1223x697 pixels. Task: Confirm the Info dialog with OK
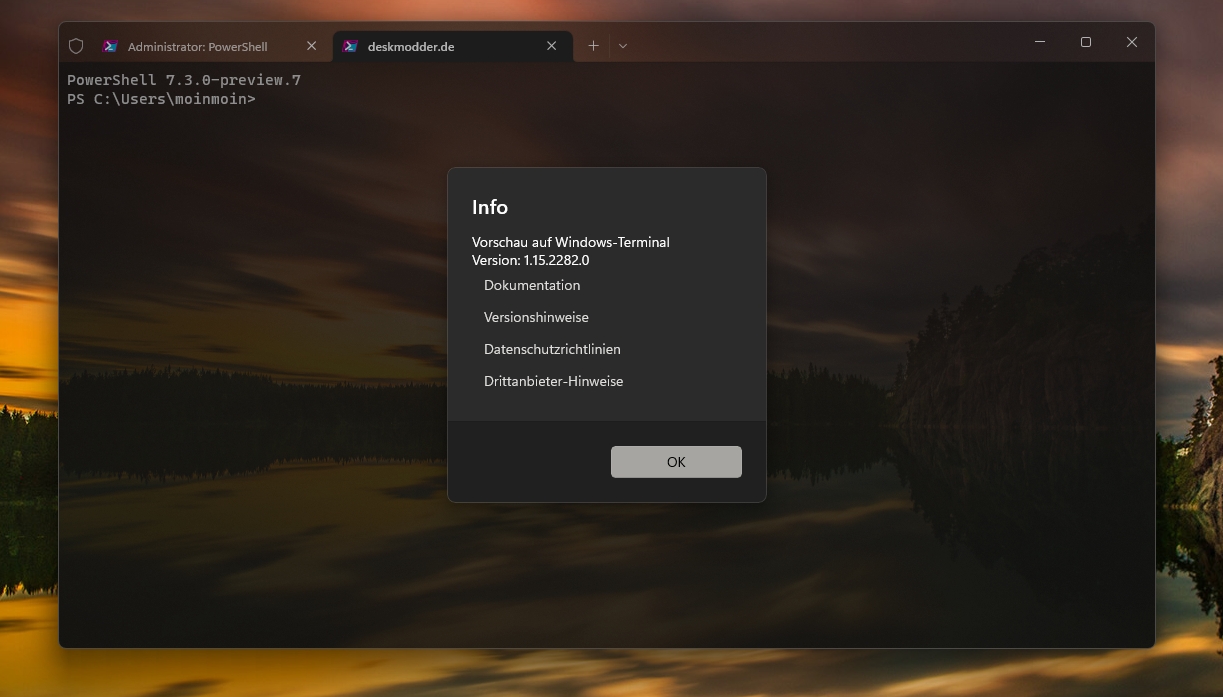[x=676, y=462]
